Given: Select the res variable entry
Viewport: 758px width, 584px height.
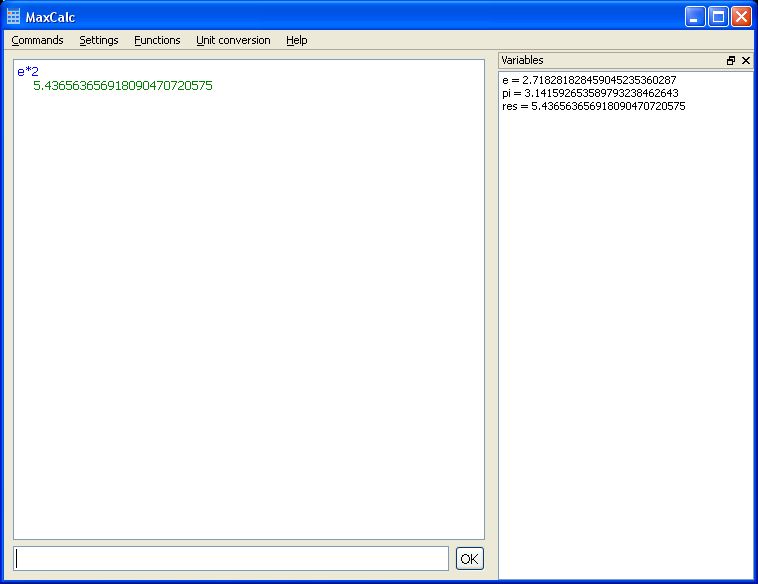Looking at the screenshot, I should coord(593,106).
